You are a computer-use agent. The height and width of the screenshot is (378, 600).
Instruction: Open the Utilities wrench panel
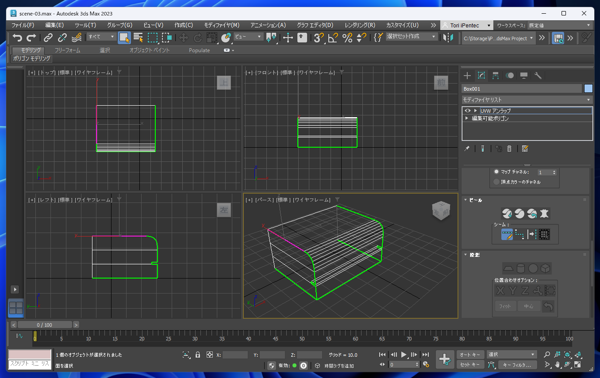click(538, 75)
